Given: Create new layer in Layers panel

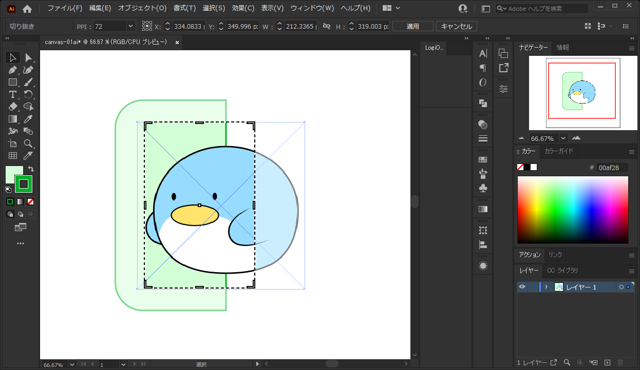Looking at the screenshot, I should point(607,362).
